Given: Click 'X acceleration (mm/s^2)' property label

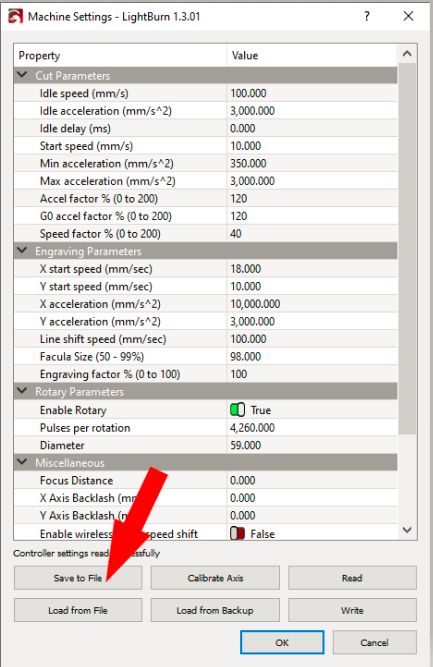Looking at the screenshot, I should (100, 304).
